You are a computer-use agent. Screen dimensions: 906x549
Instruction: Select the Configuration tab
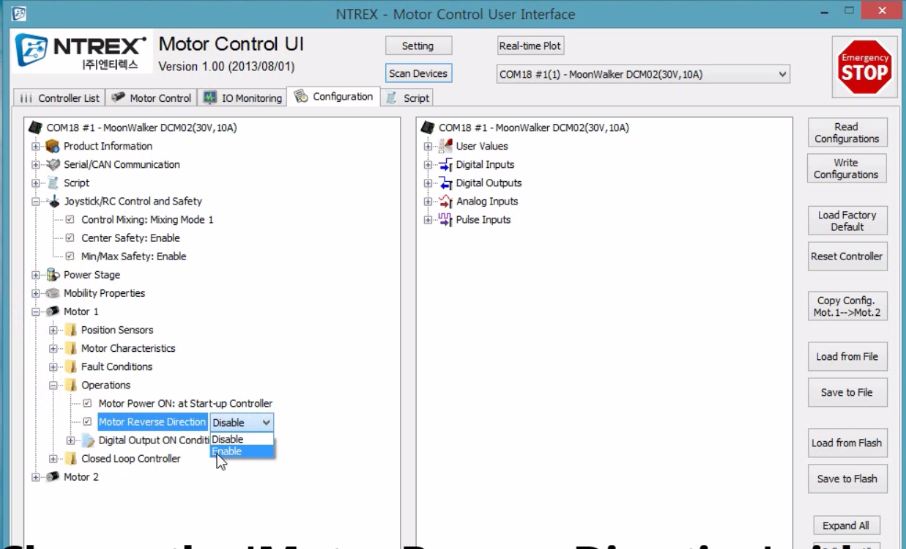point(333,97)
